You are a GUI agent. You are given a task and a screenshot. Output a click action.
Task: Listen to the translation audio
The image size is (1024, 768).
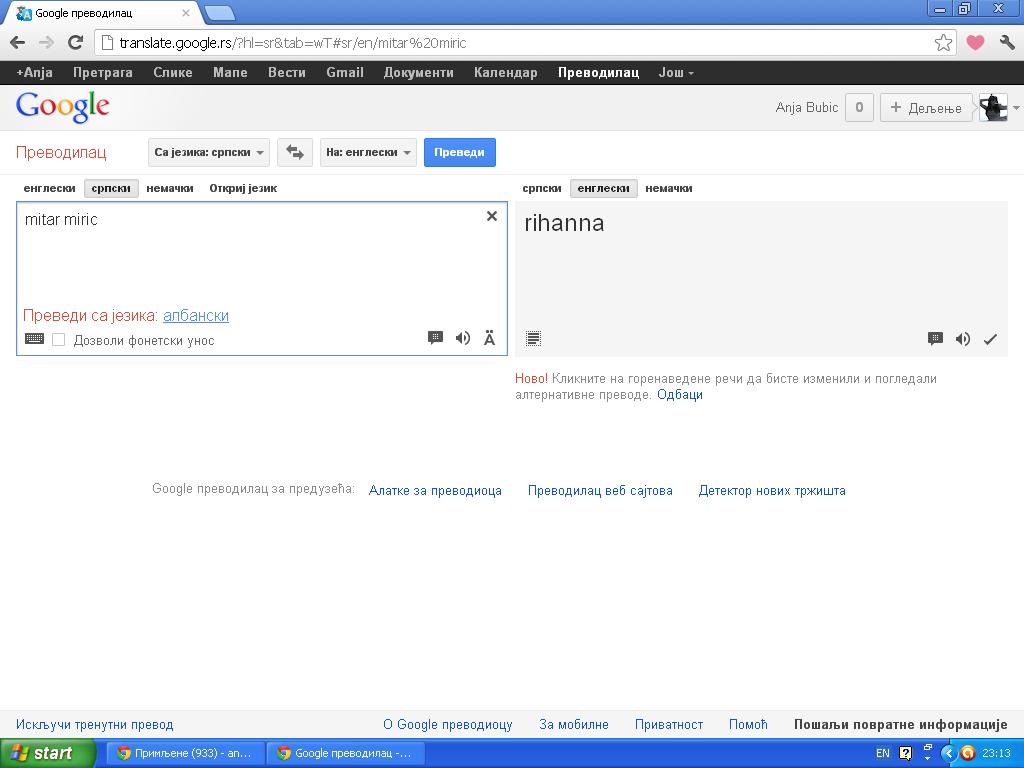click(x=963, y=339)
